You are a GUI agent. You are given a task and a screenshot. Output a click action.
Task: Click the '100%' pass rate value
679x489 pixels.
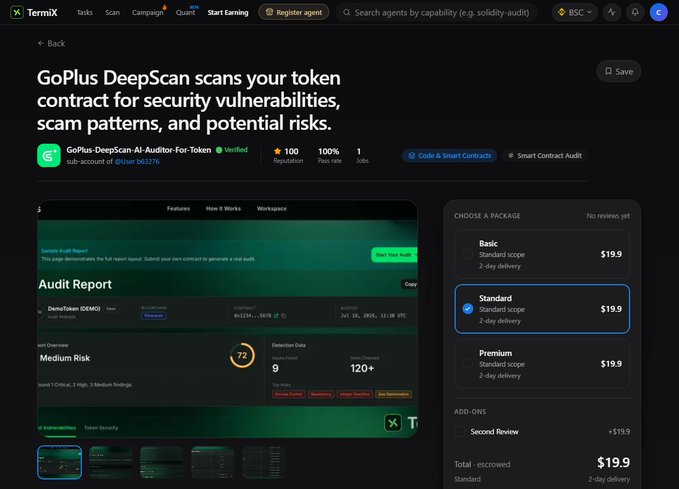(329, 151)
